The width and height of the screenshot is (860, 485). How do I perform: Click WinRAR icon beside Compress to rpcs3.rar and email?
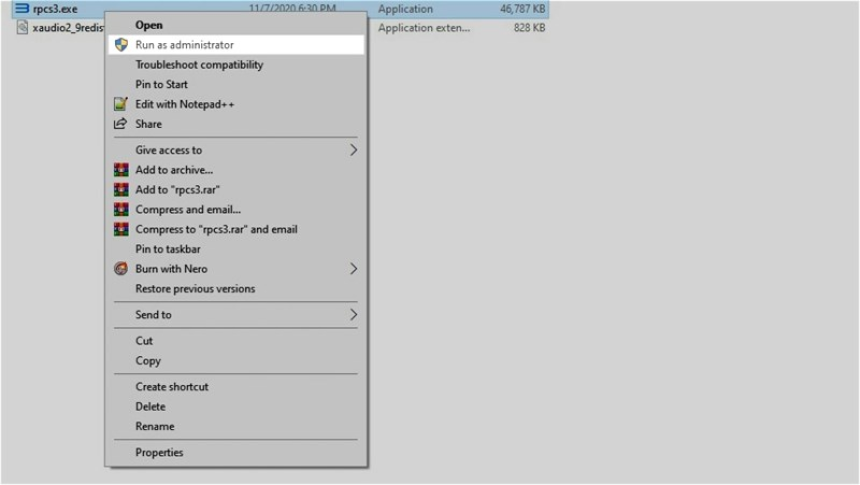(121, 229)
